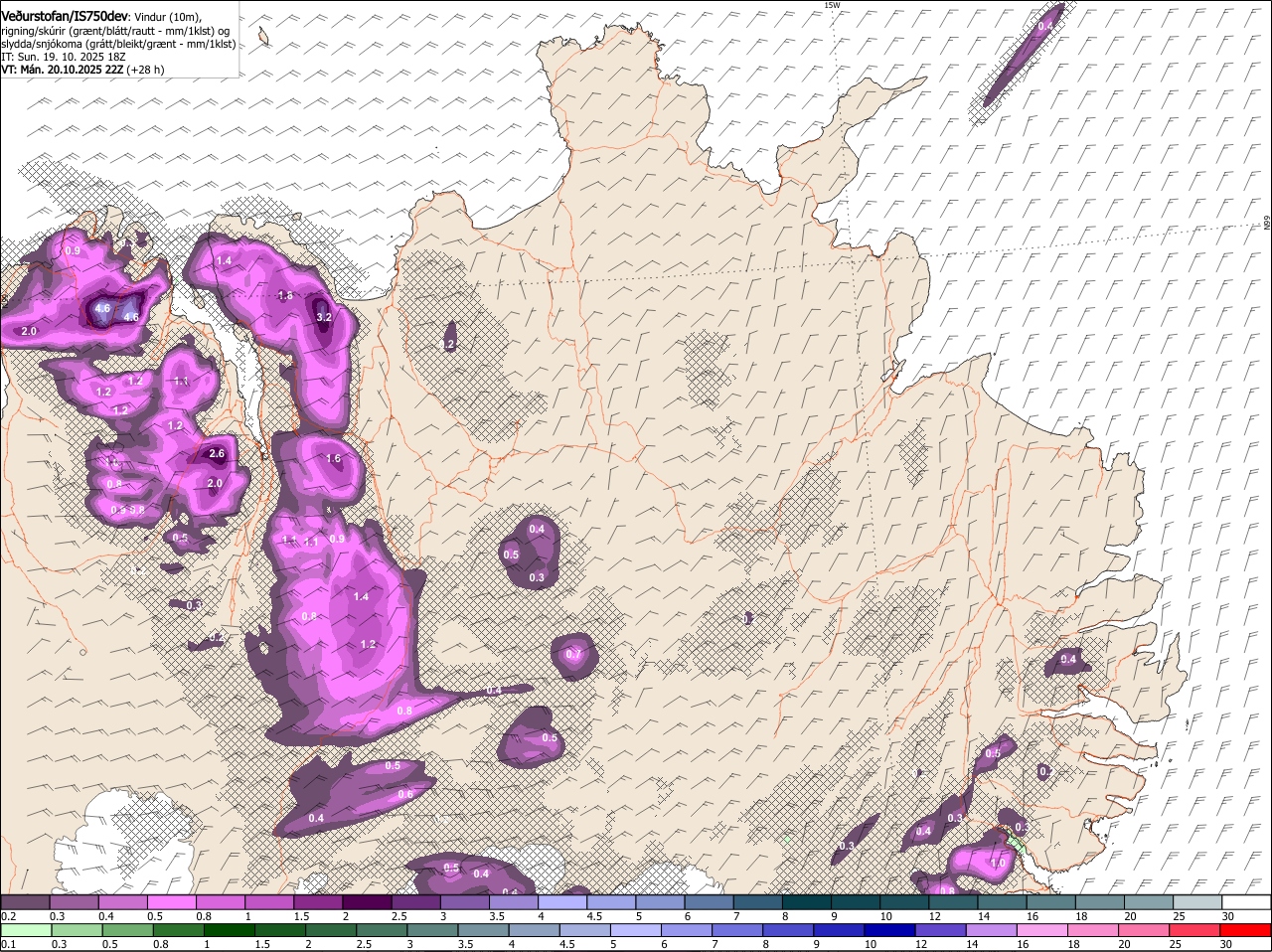The image size is (1272, 952).
Task: Click the Veðurstofan/IS750dev title text
Action: 65,17
